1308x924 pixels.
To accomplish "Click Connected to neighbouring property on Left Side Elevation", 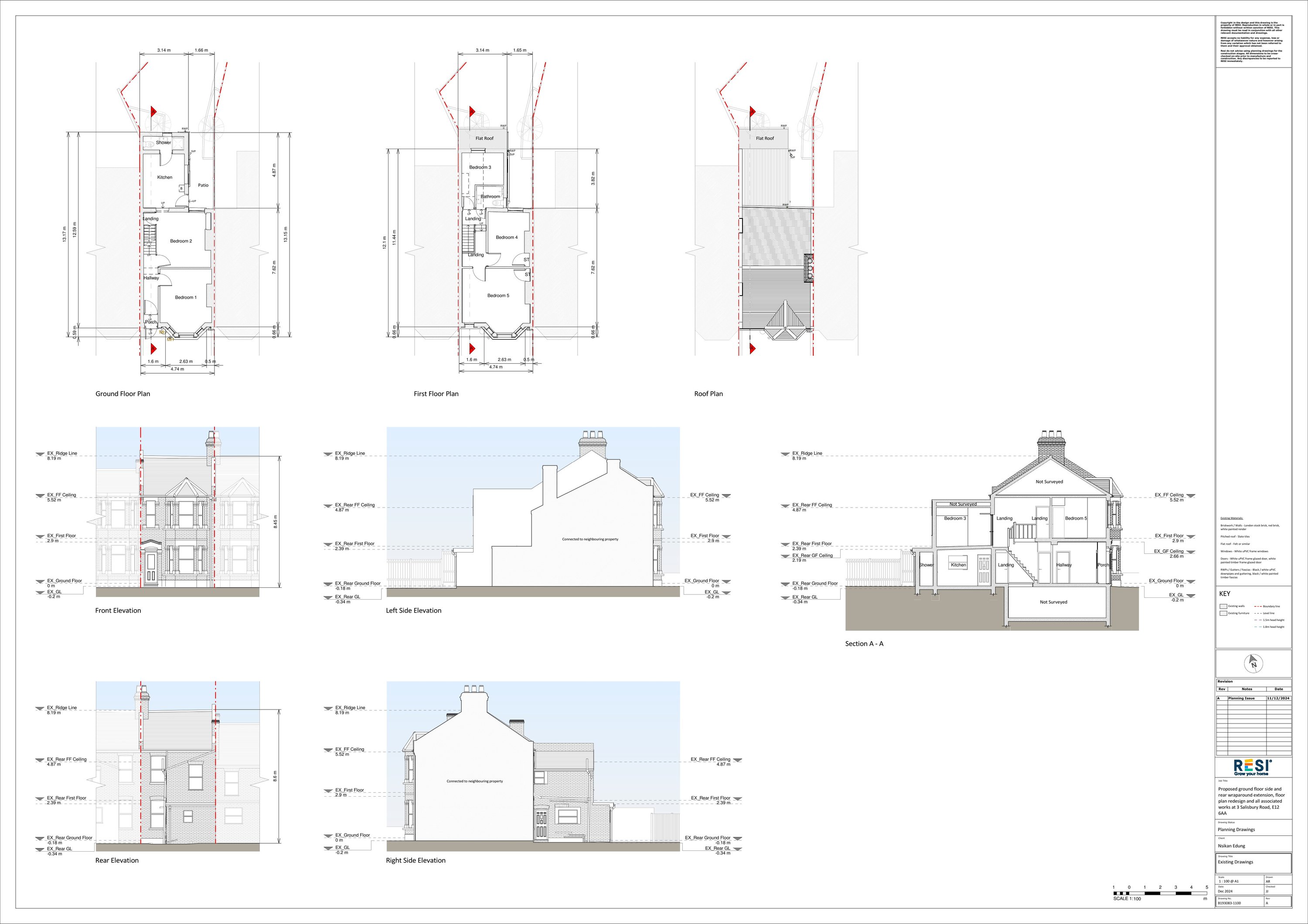I will [589, 539].
